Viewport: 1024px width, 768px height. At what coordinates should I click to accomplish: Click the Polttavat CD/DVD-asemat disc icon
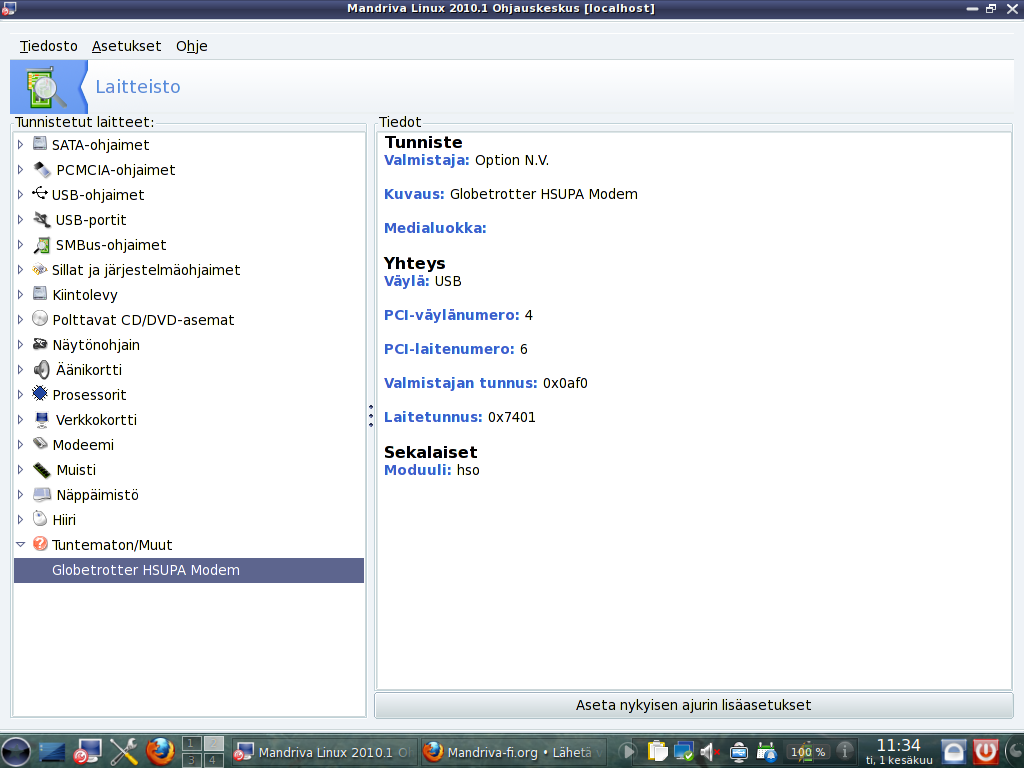click(x=40, y=319)
